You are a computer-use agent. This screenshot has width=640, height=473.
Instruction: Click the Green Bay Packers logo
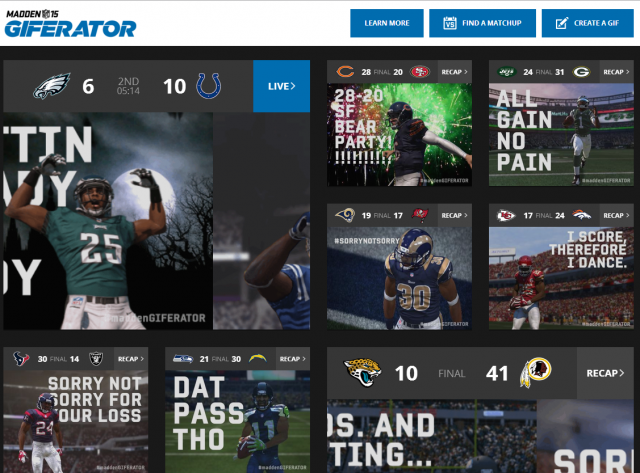click(609, 72)
